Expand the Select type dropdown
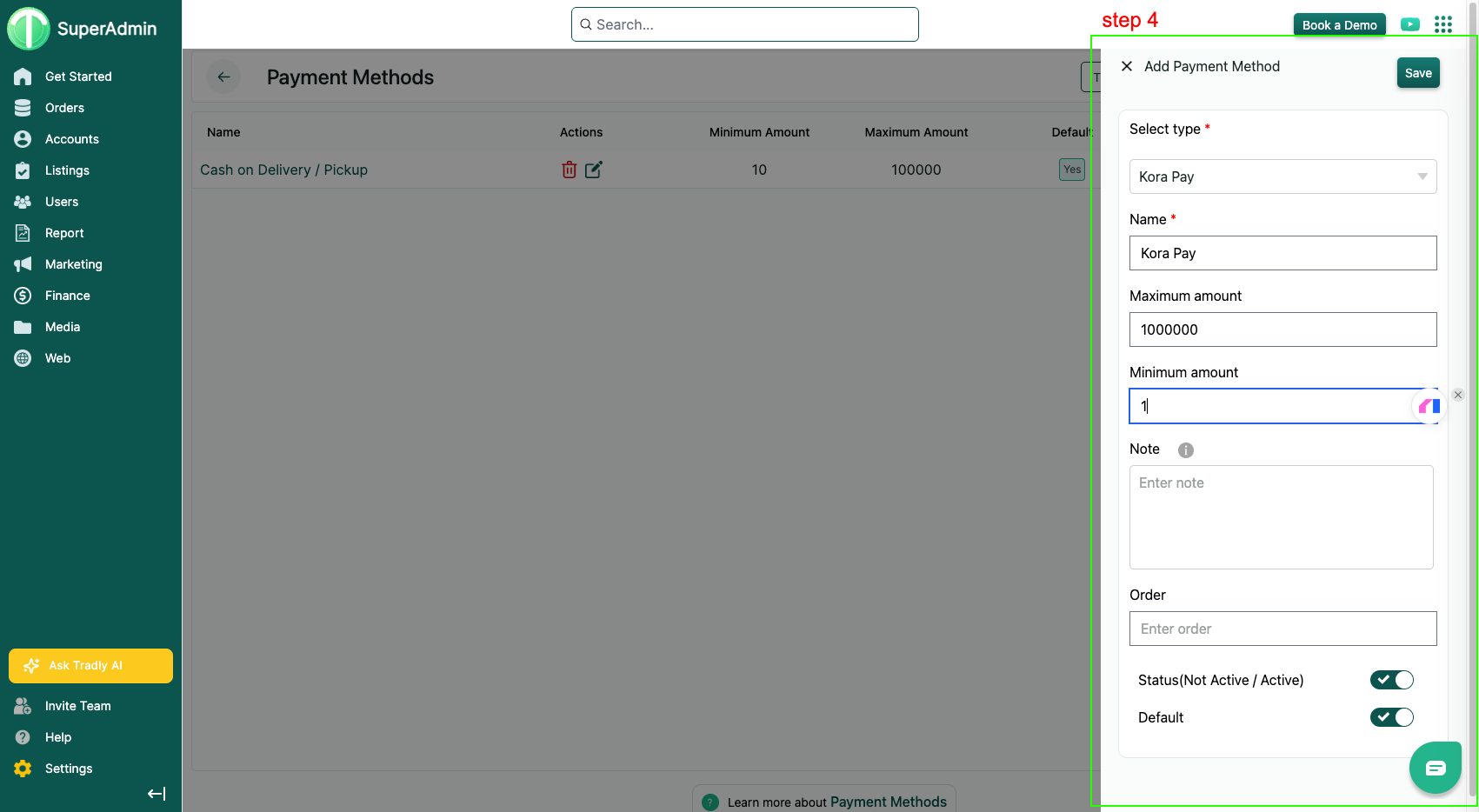This screenshot has width=1479, height=812. (1282, 176)
